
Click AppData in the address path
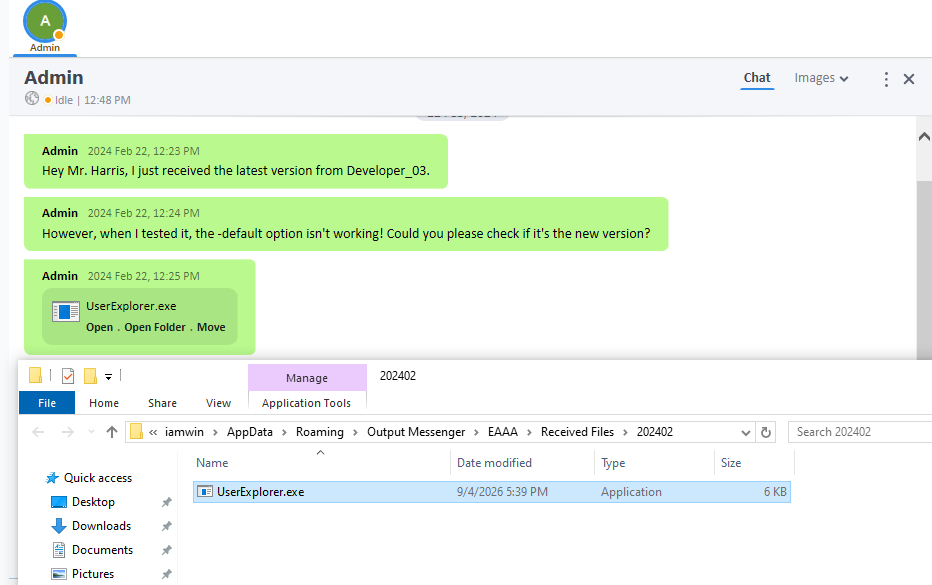pyautogui.click(x=250, y=432)
